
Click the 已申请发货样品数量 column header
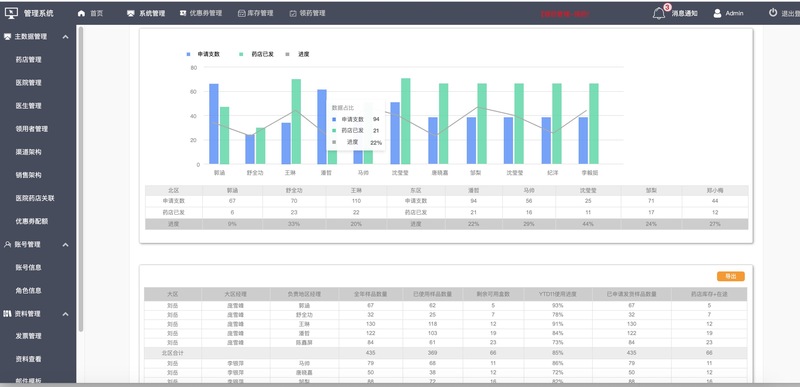pos(631,294)
